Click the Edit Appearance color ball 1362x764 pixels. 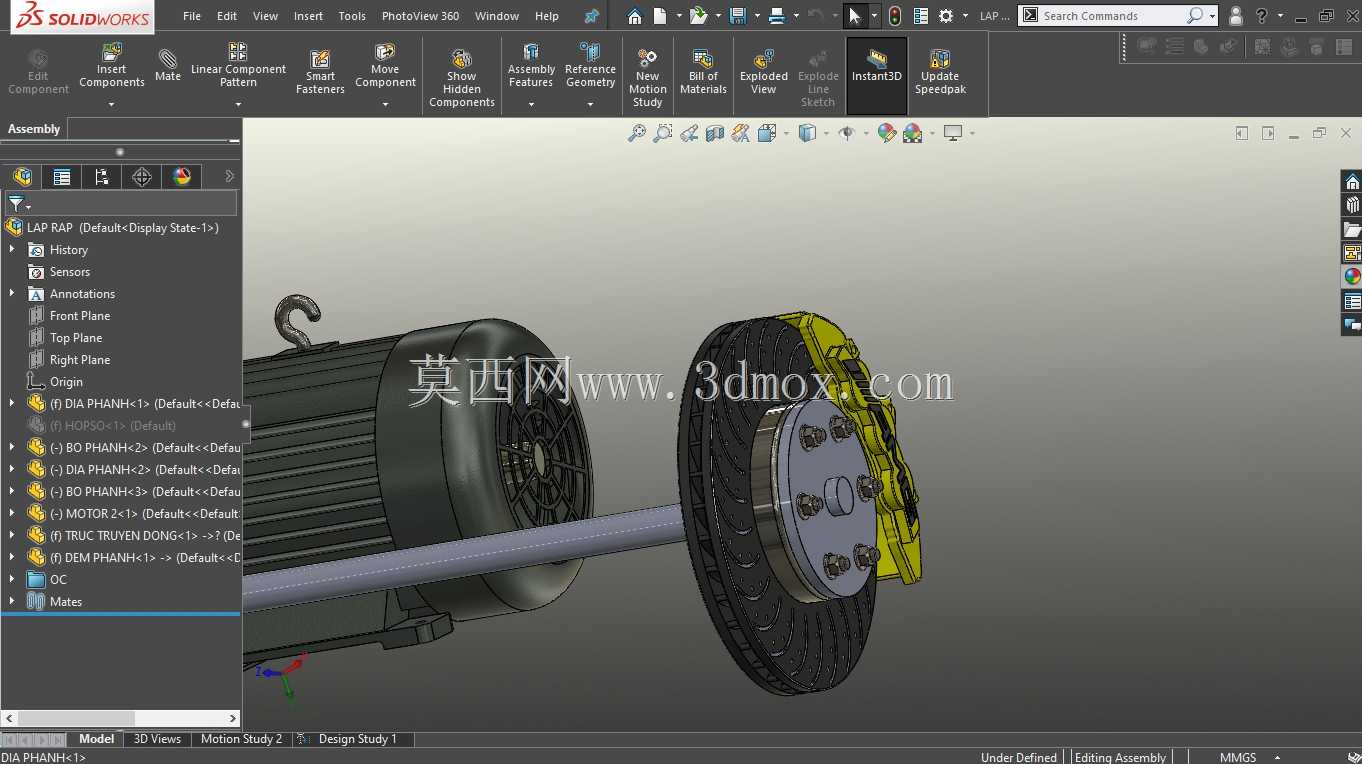tap(886, 133)
